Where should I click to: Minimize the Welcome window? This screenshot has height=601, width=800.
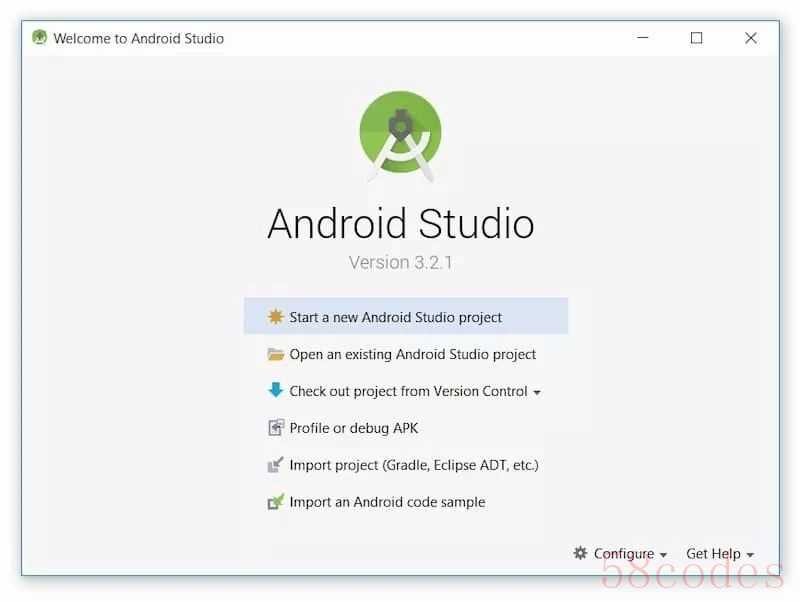(643, 38)
